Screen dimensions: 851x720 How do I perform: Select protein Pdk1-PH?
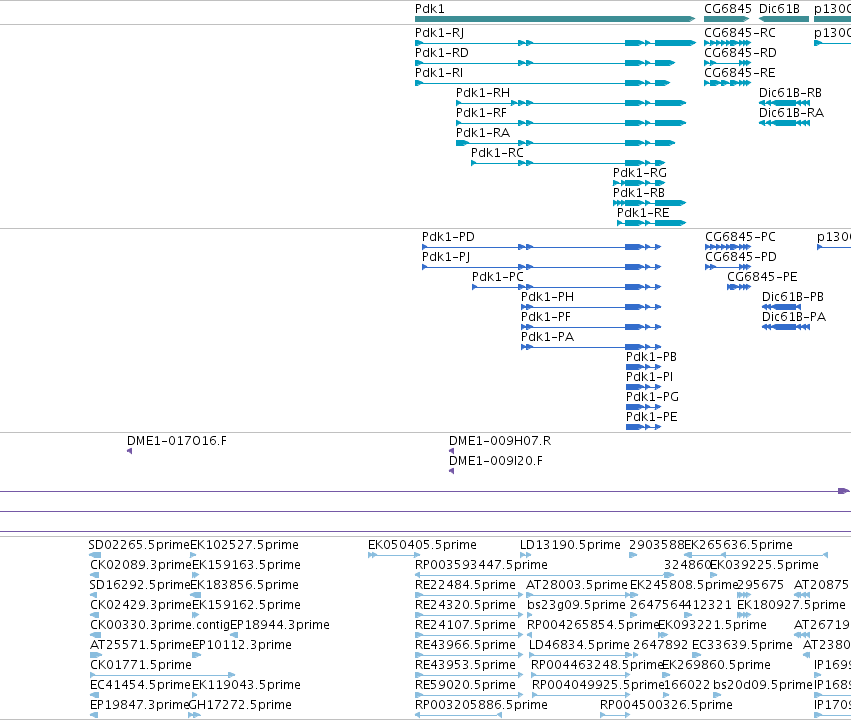coord(591,307)
